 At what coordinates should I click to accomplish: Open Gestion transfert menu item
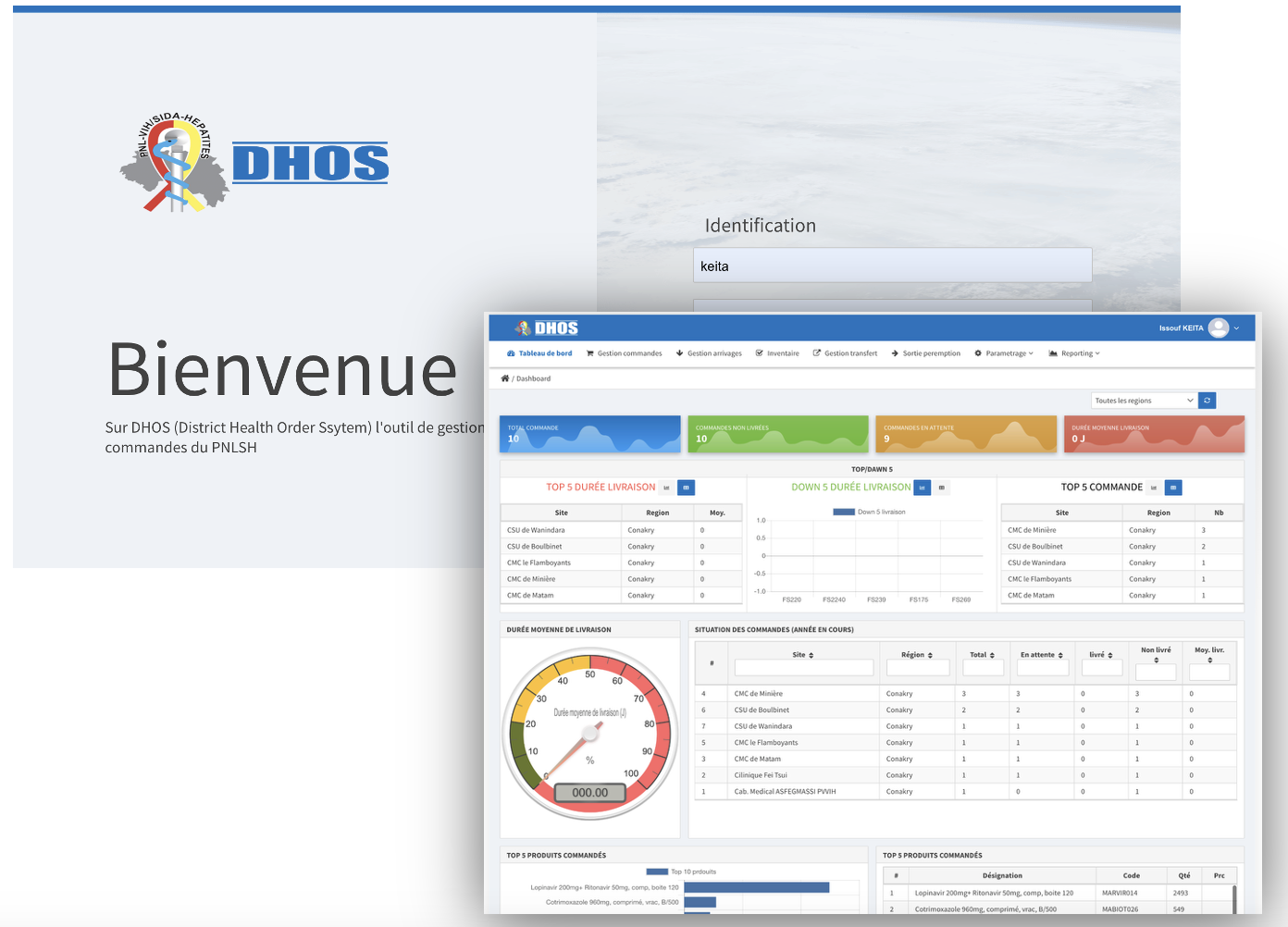[845, 353]
